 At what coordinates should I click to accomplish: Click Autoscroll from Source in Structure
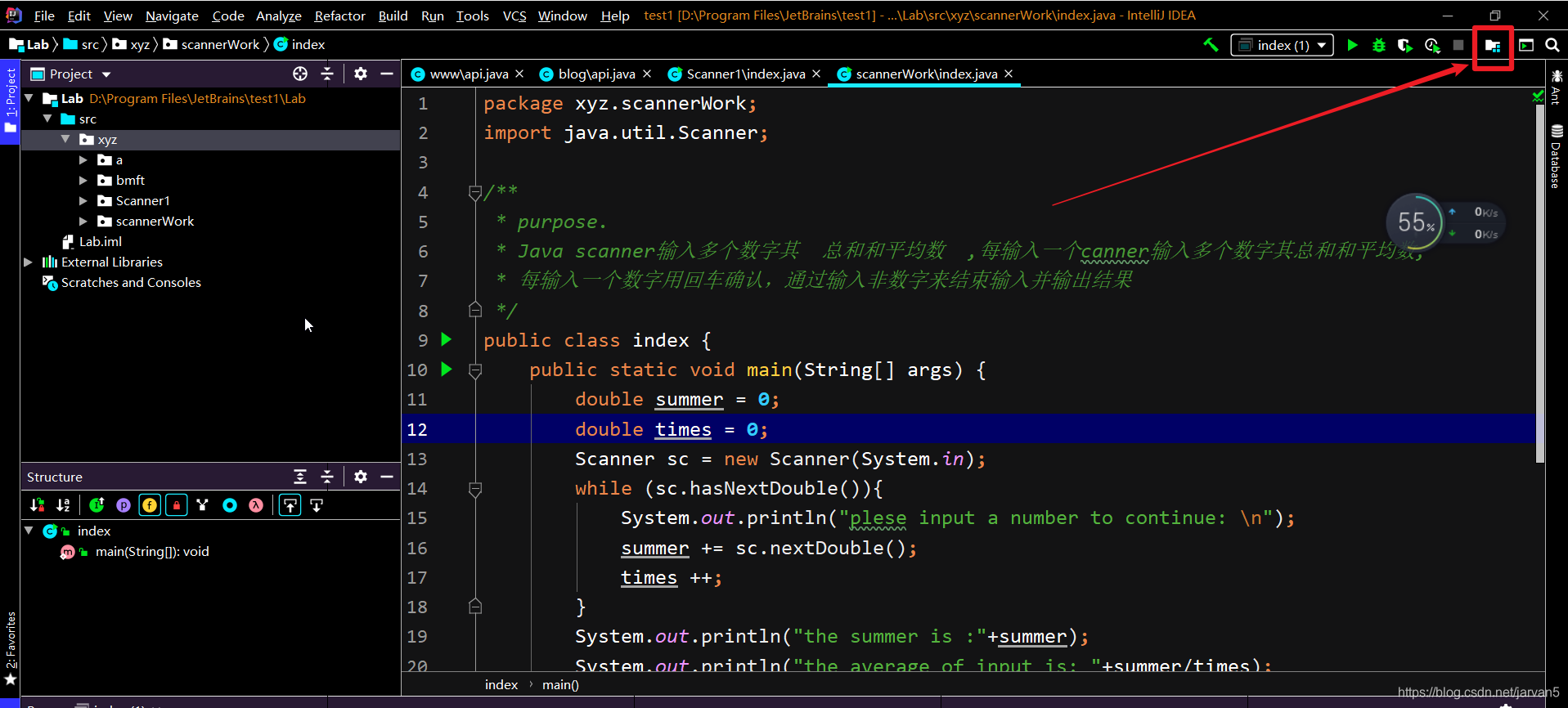point(317,505)
